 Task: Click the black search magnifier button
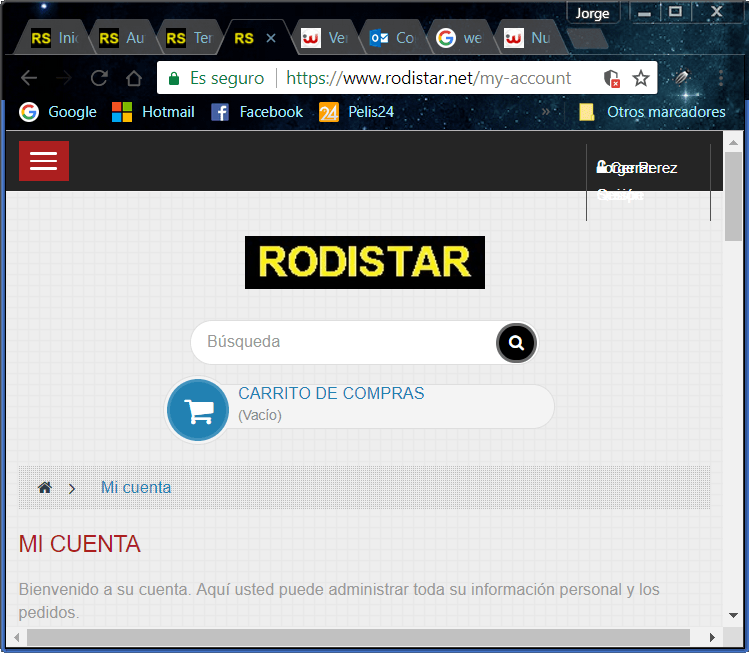point(516,343)
